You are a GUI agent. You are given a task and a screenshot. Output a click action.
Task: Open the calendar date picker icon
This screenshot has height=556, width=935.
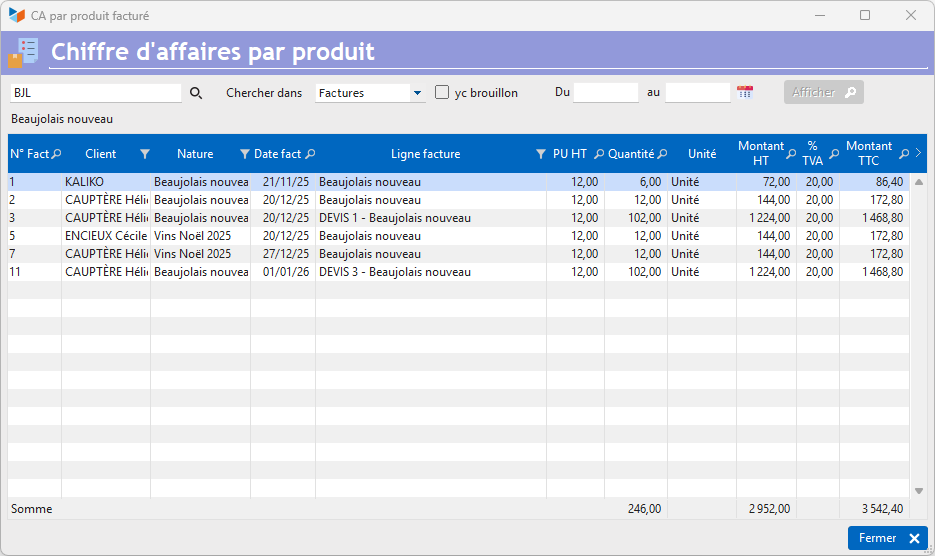point(745,92)
